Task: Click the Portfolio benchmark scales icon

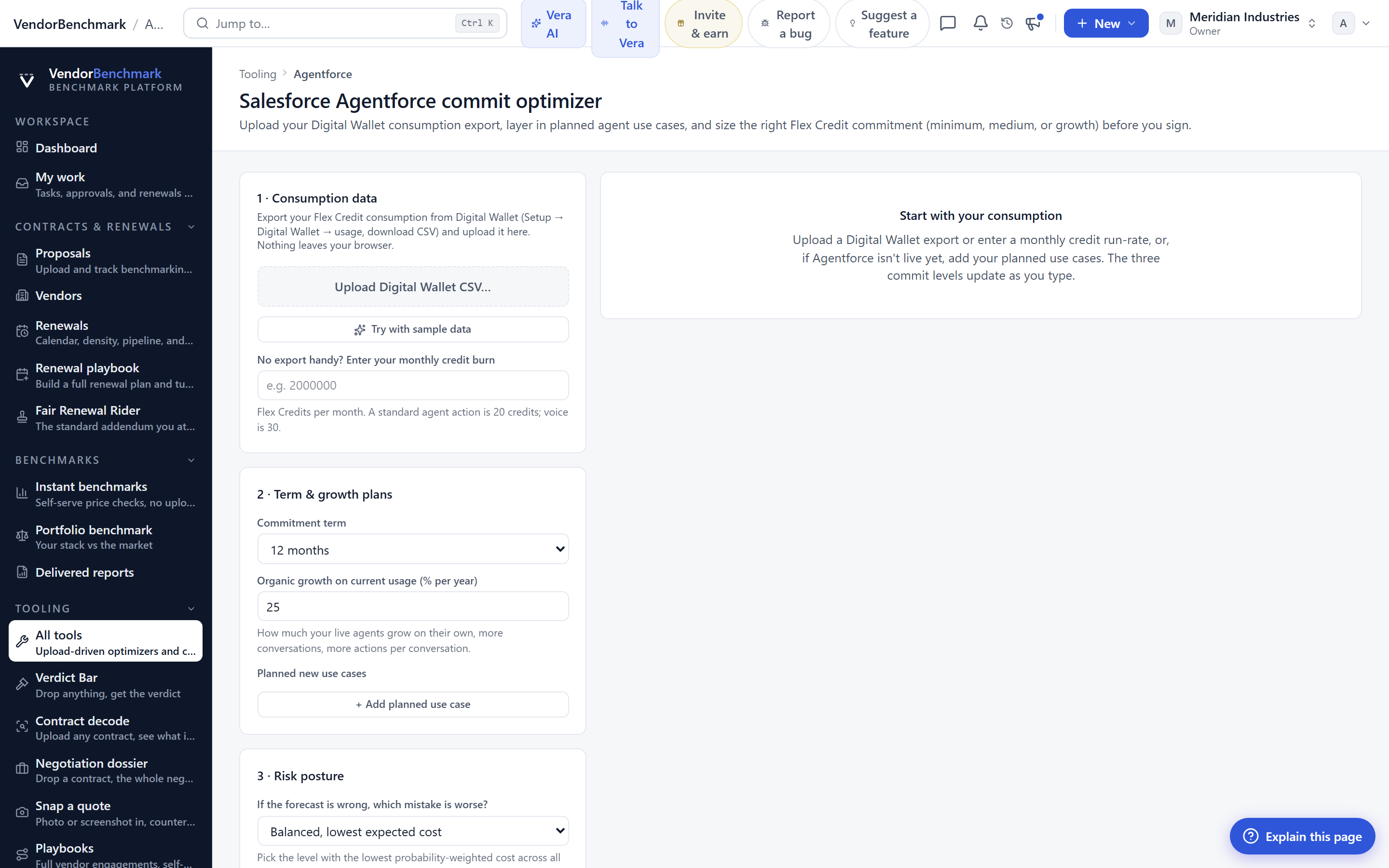Action: tap(22, 536)
